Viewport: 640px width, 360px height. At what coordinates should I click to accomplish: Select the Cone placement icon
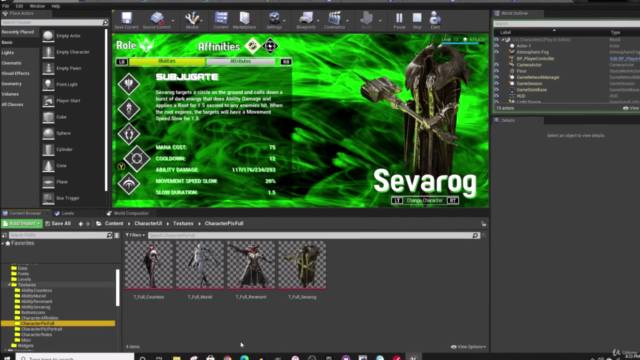[48, 166]
